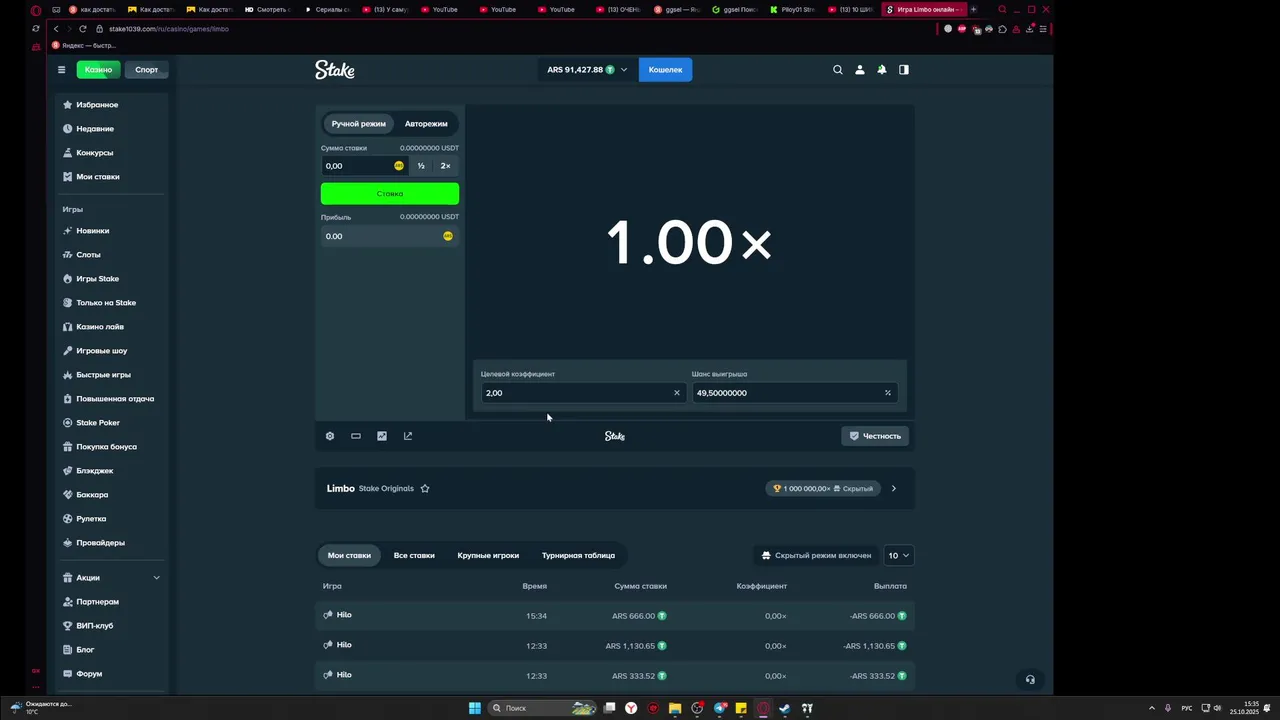Expand Limbo game info chevron
Viewport: 1280px width, 720px height.
click(894, 489)
